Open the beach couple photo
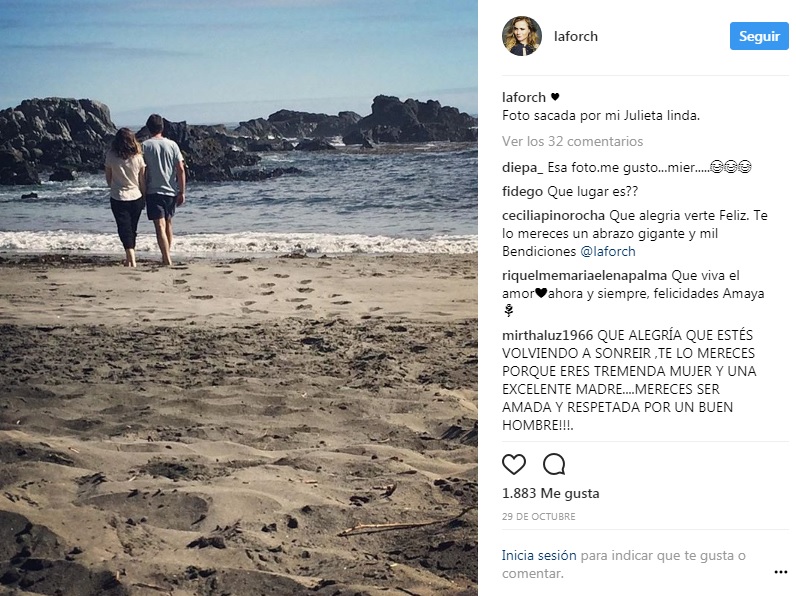 [x=239, y=298]
